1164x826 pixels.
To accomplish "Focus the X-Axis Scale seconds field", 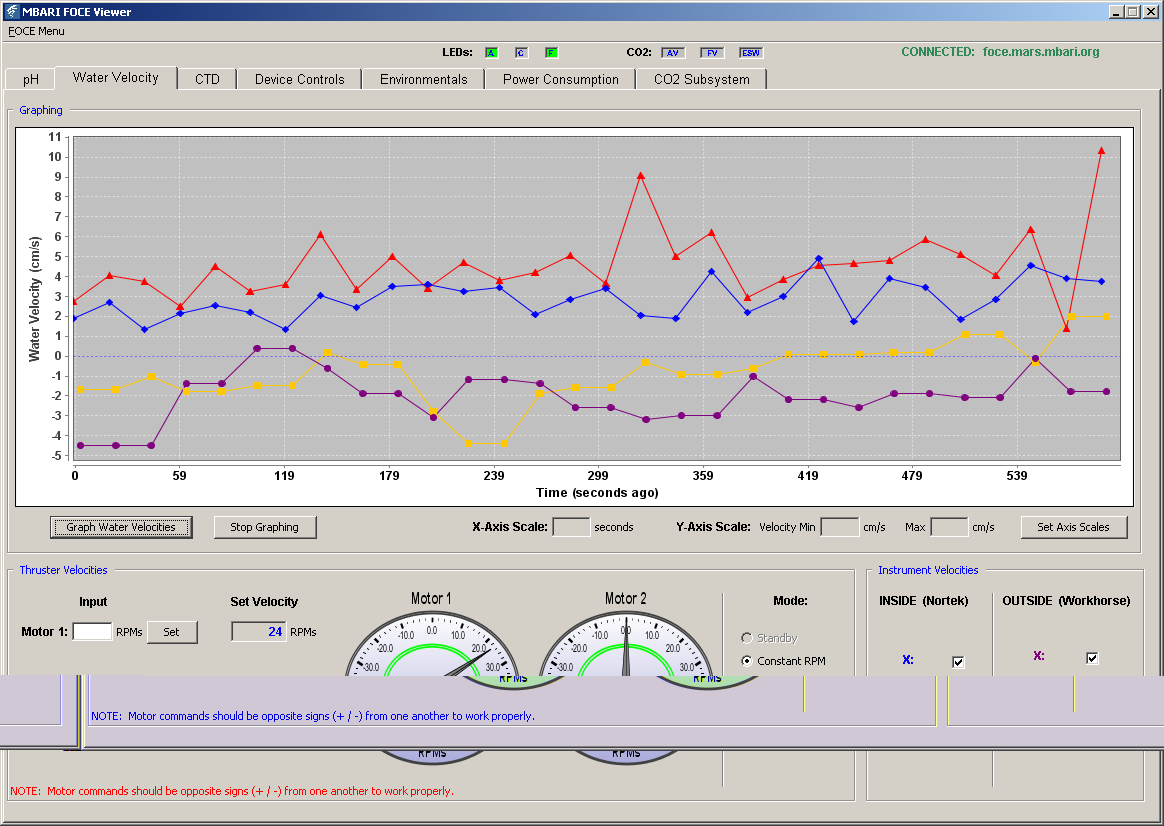I will coord(572,527).
